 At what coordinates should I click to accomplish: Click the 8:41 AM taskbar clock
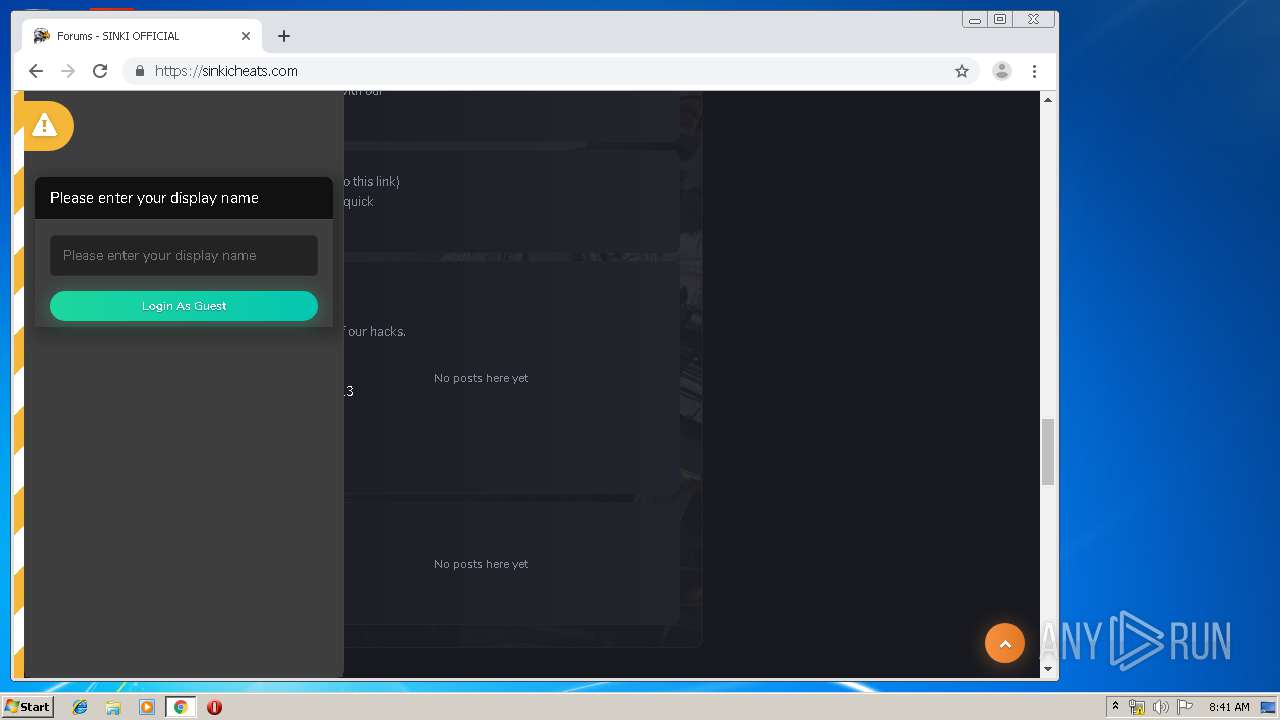pos(1229,707)
